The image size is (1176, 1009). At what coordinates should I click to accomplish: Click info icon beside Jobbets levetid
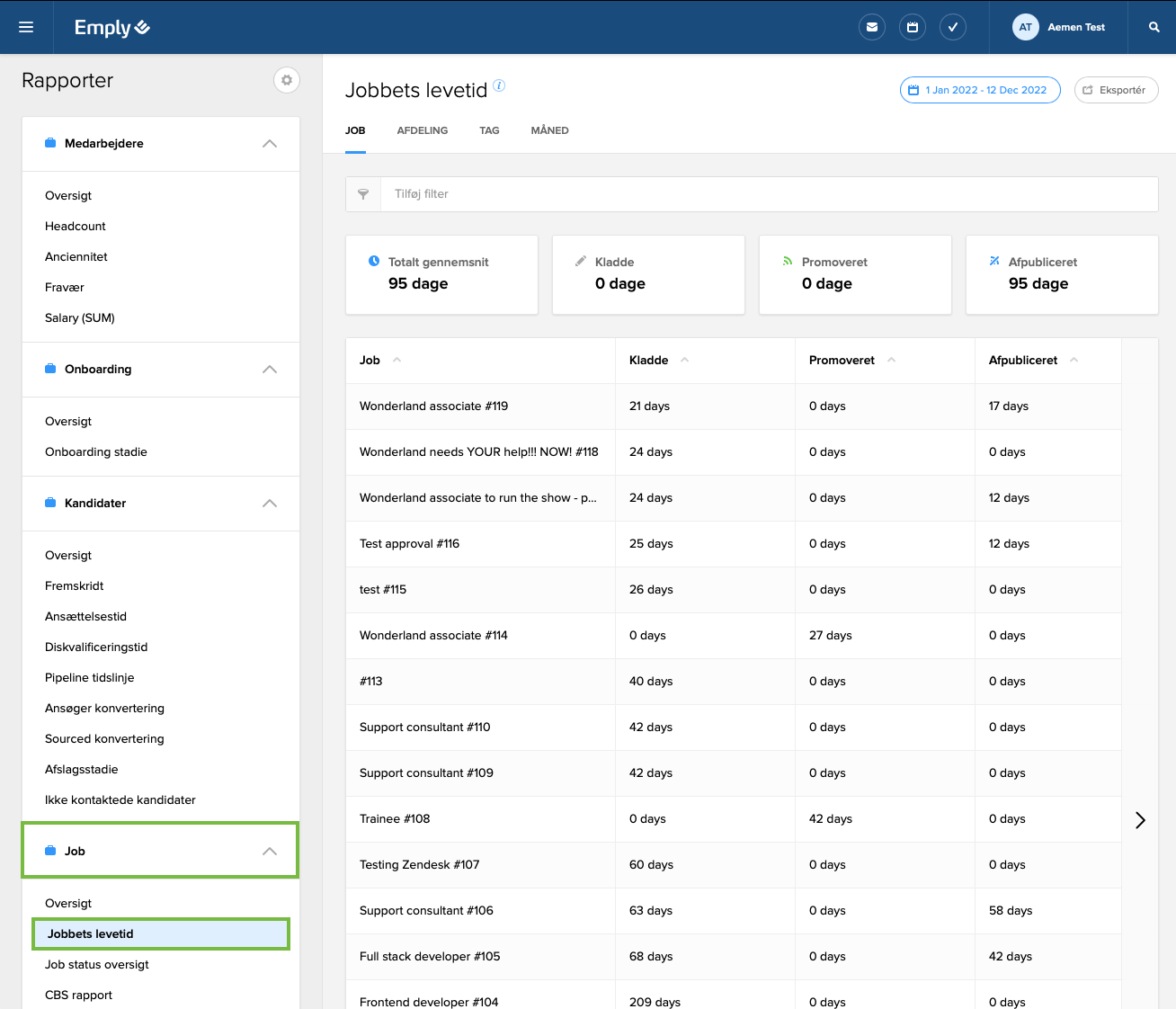pos(499,85)
